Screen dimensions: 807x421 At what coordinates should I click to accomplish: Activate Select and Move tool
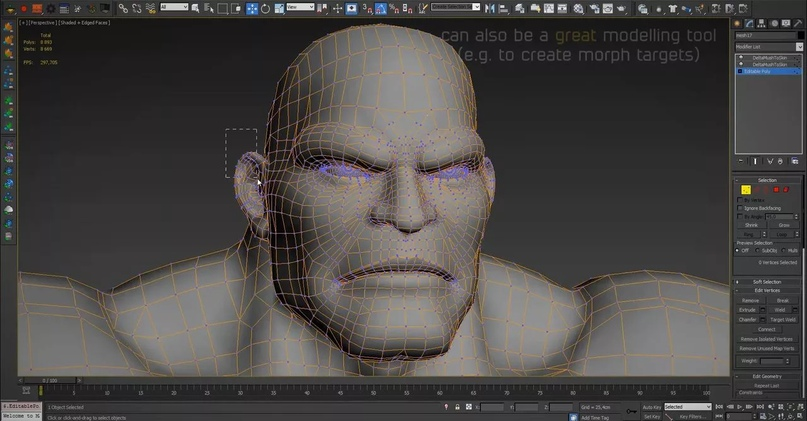pyautogui.click(x=252, y=8)
